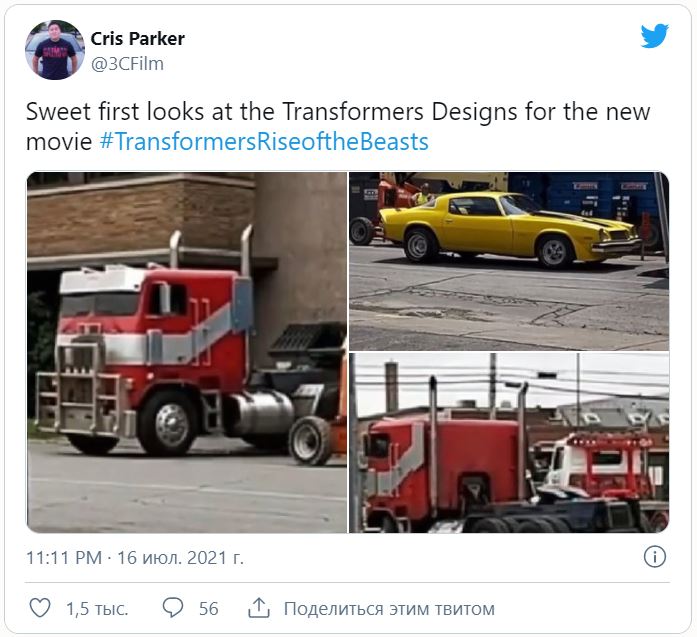Viewport: 697px width, 637px height.
Task: Click the 16 июл. 2021 date text
Action: pos(180,557)
